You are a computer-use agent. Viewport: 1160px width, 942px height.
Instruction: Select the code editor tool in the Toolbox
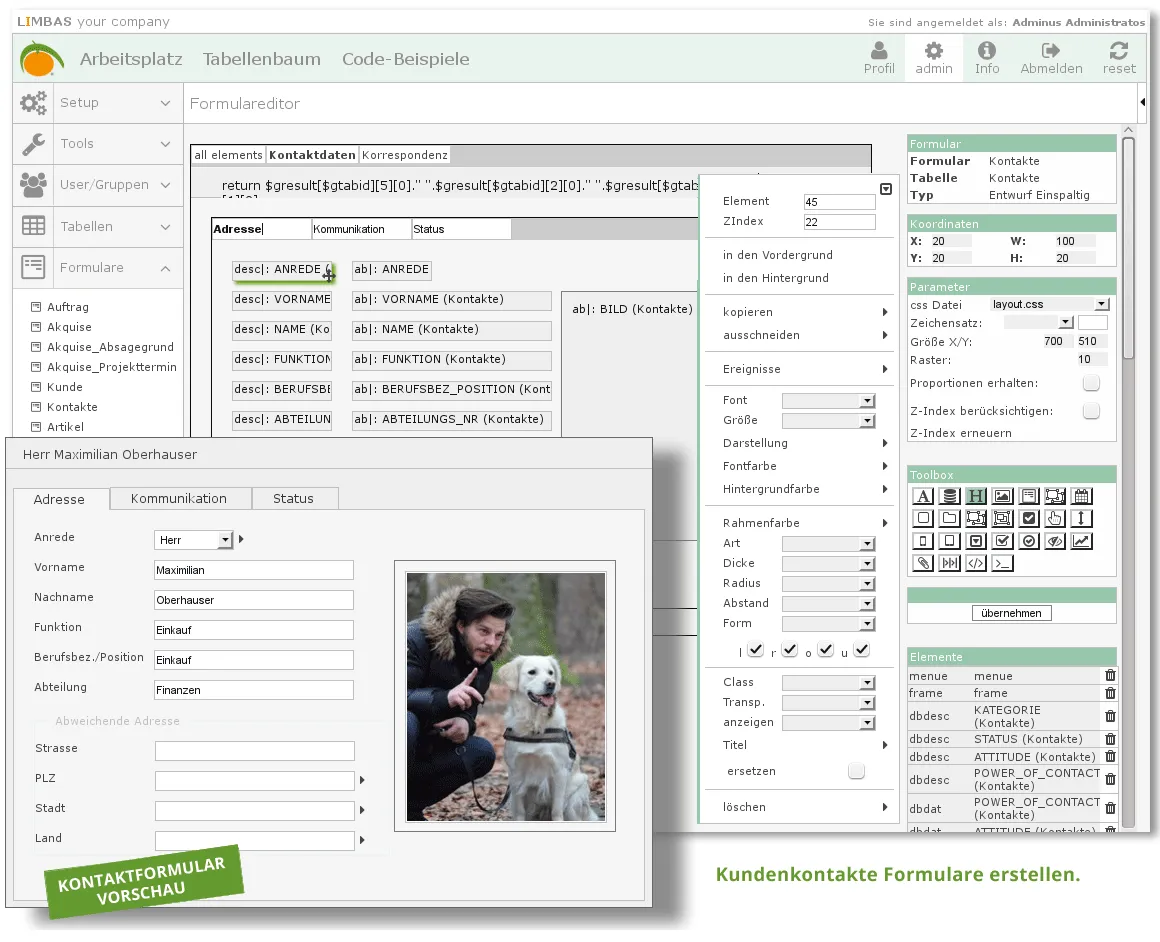pyautogui.click(x=975, y=561)
